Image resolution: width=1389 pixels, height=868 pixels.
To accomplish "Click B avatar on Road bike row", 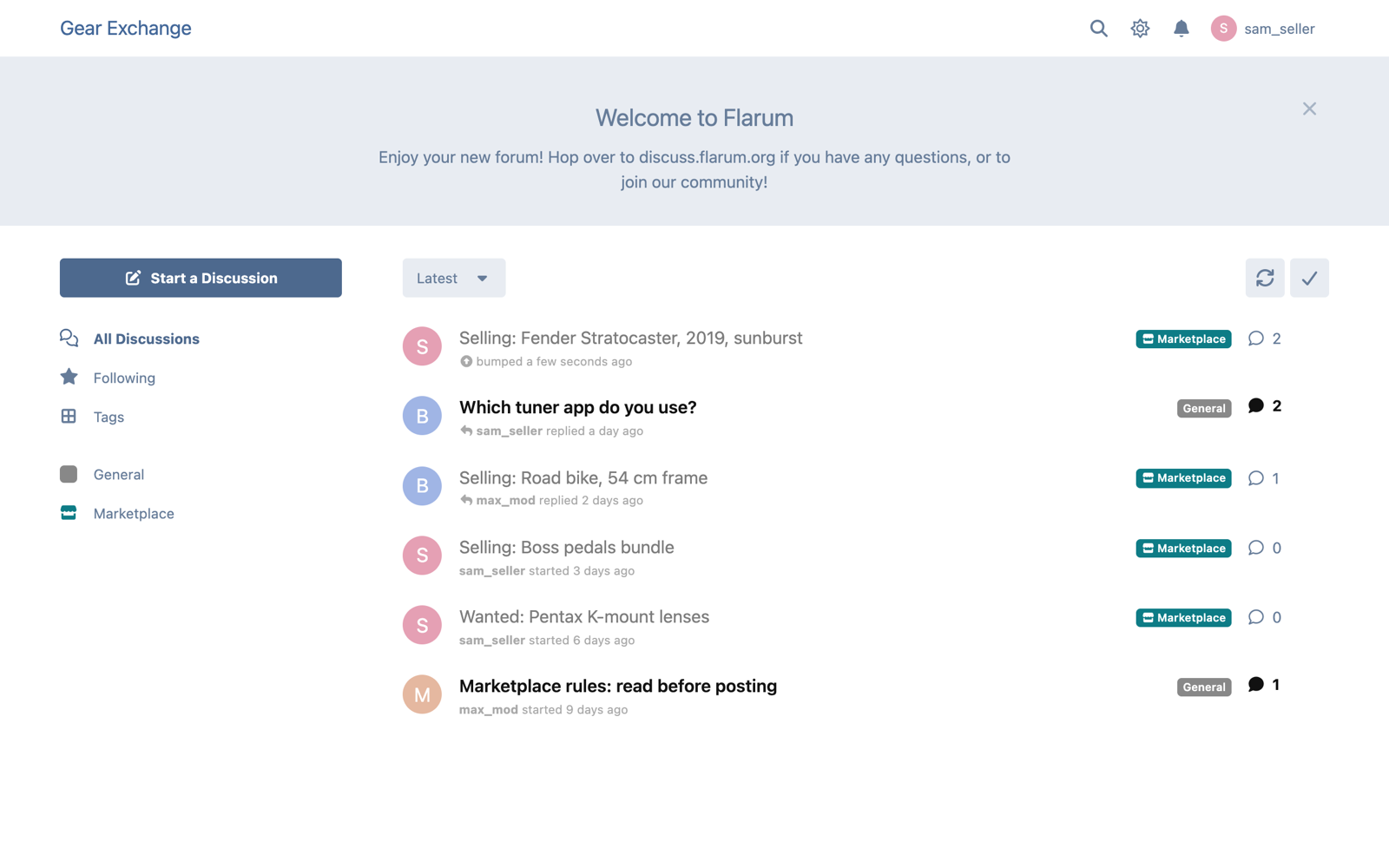I will click(x=422, y=486).
